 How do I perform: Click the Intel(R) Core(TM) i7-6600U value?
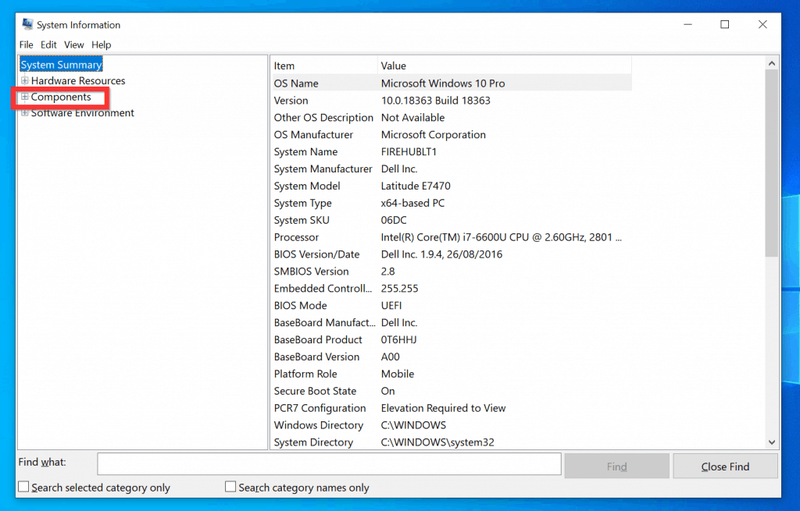coord(502,237)
